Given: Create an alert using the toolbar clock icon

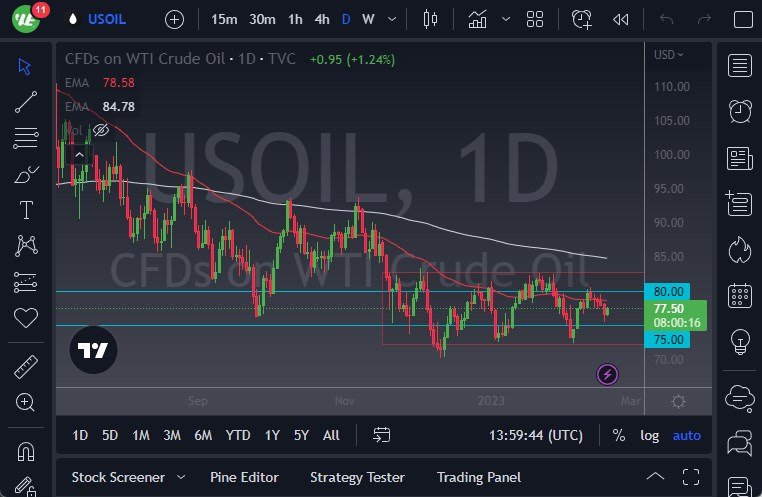Looking at the screenshot, I should click(581, 19).
